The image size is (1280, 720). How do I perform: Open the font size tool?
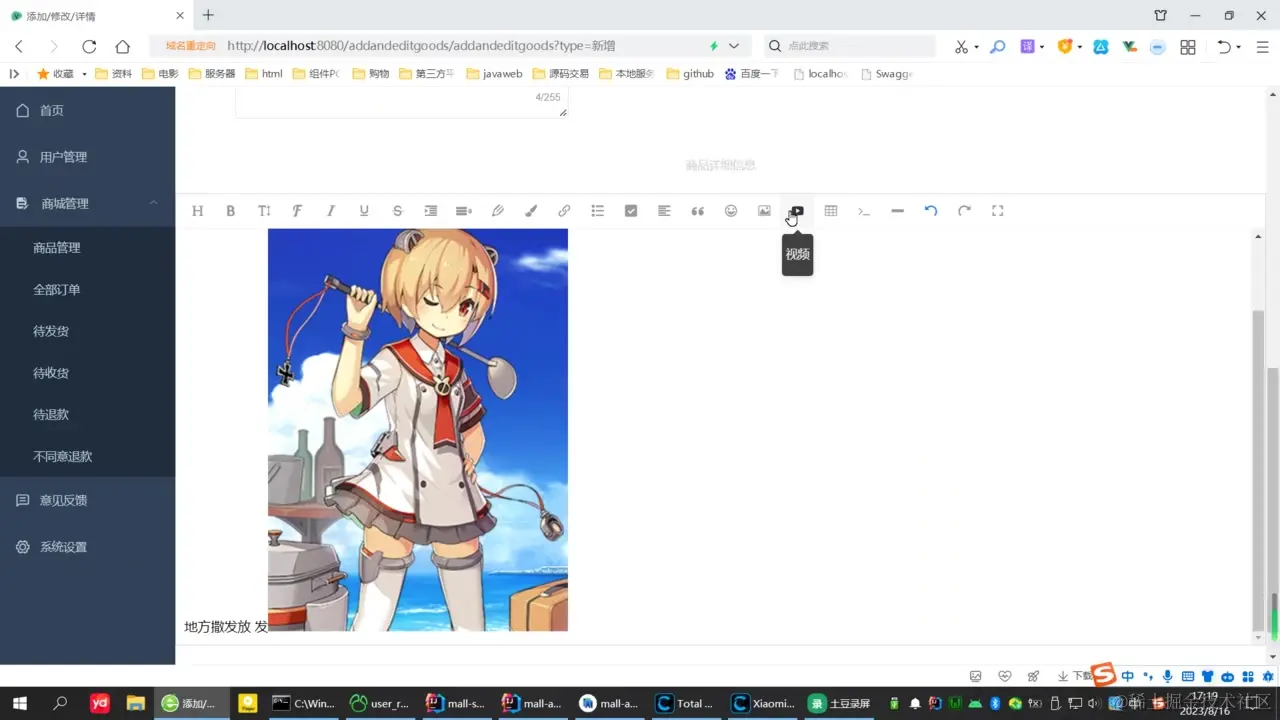point(264,211)
